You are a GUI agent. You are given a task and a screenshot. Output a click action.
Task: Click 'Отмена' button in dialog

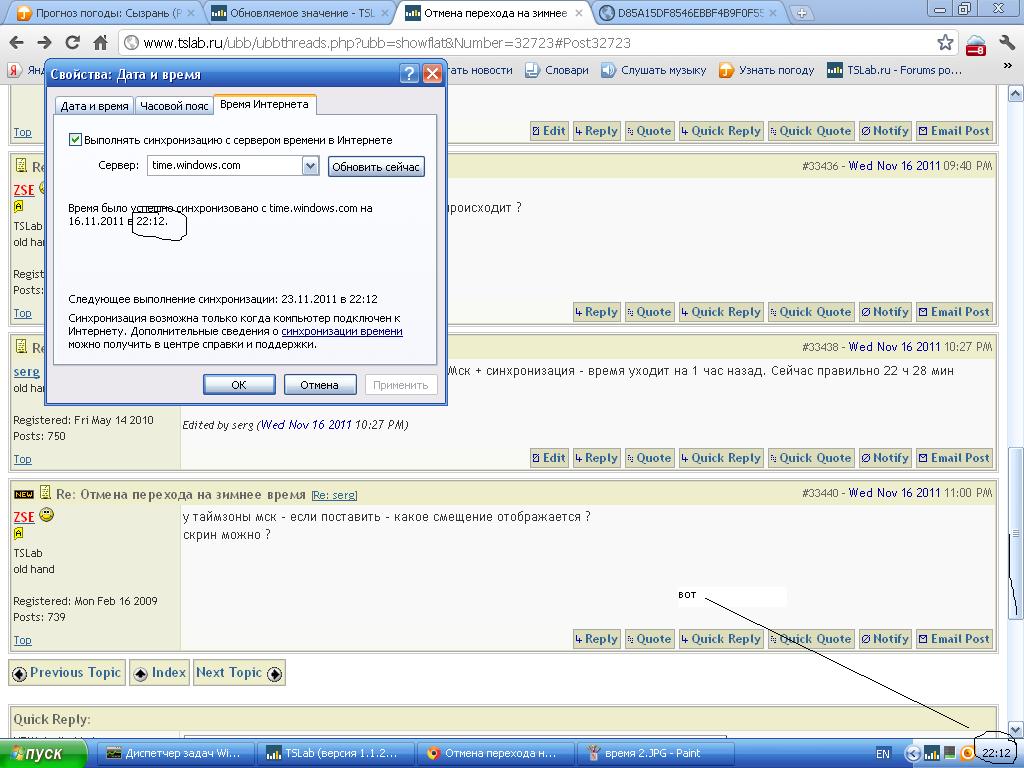pos(319,385)
